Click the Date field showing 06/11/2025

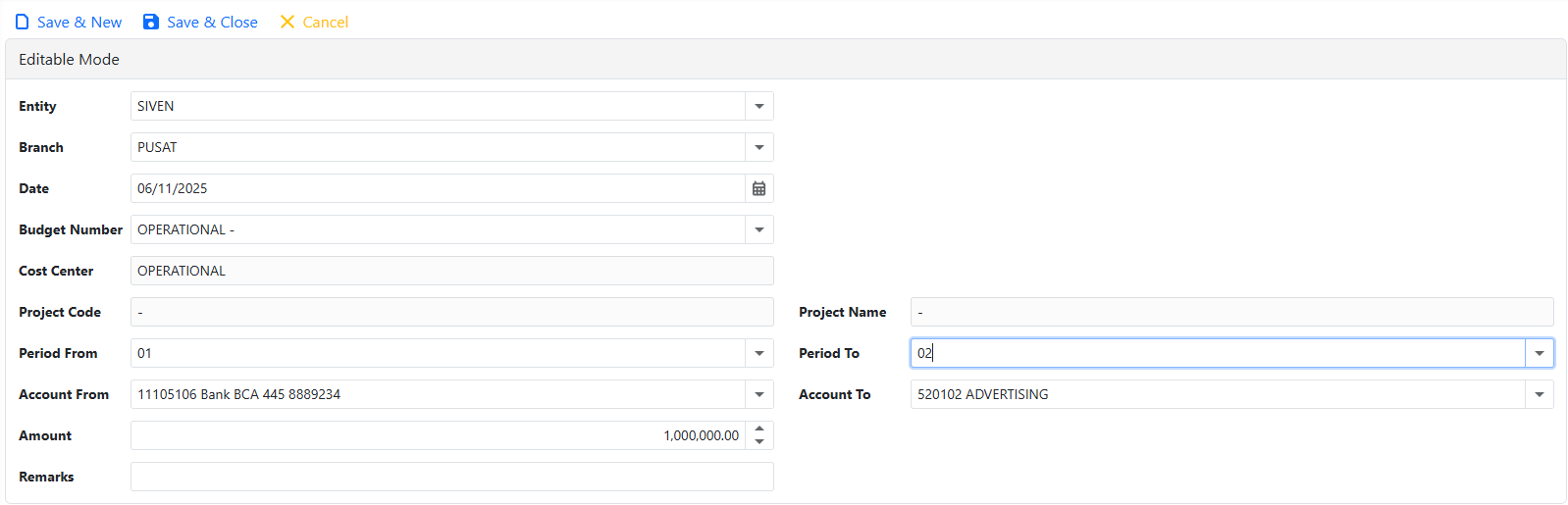(x=438, y=188)
